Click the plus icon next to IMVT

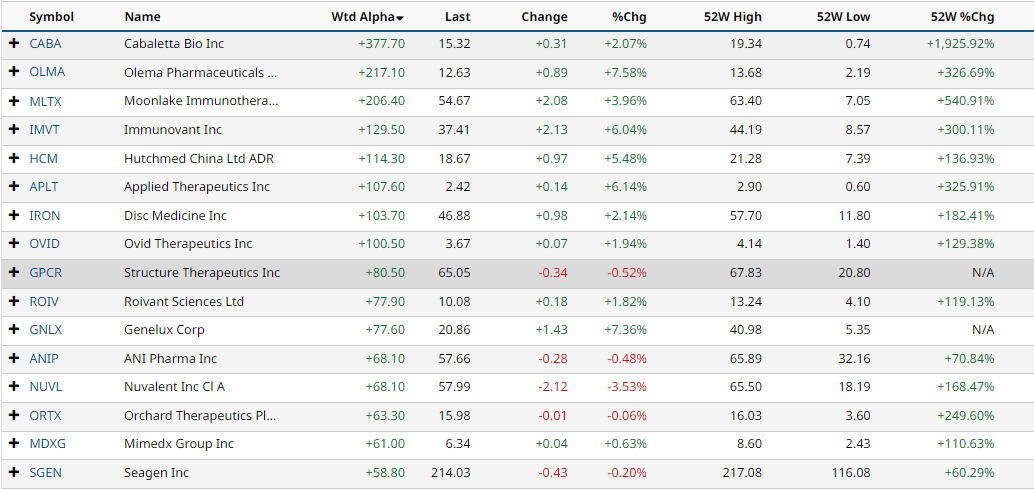[14, 130]
